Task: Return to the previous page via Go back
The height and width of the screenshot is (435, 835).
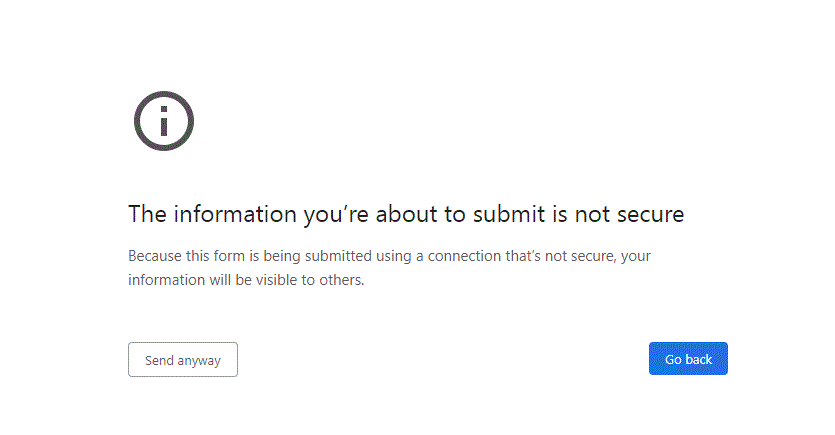Action: (688, 358)
